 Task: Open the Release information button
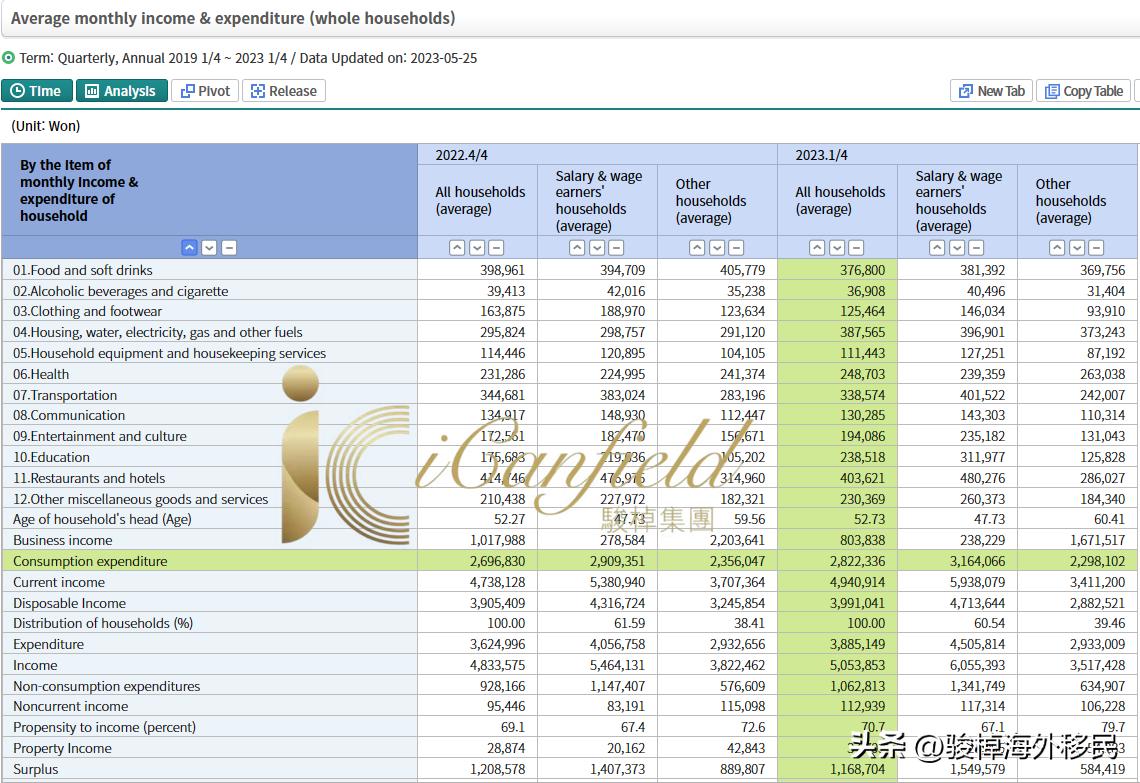[284, 91]
